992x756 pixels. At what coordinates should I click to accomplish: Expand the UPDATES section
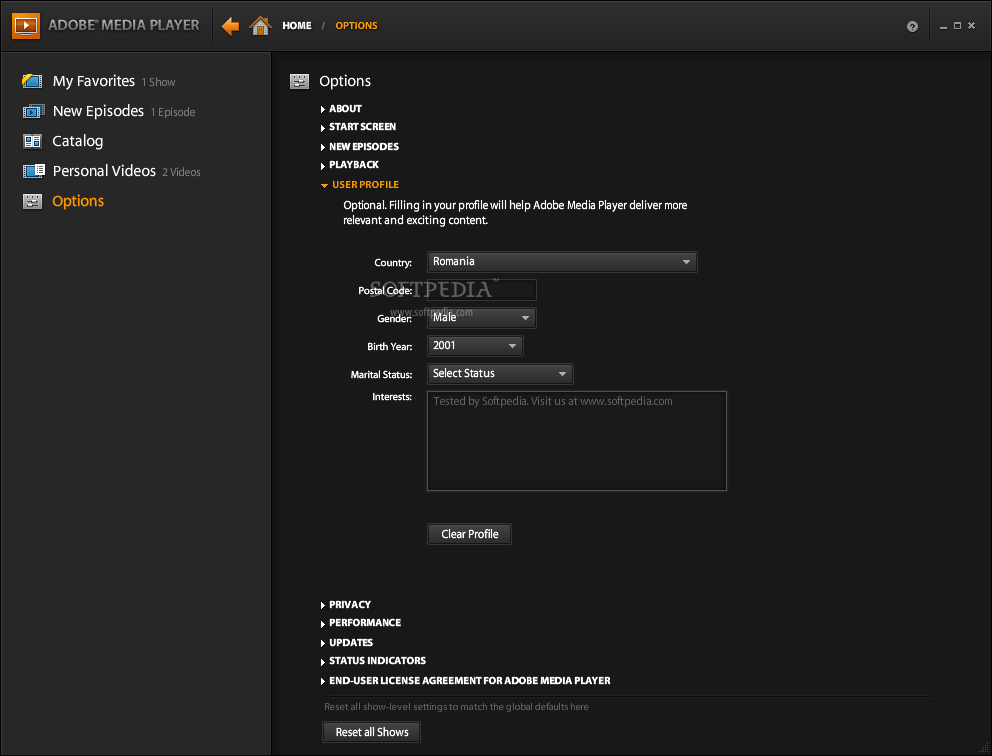click(347, 643)
